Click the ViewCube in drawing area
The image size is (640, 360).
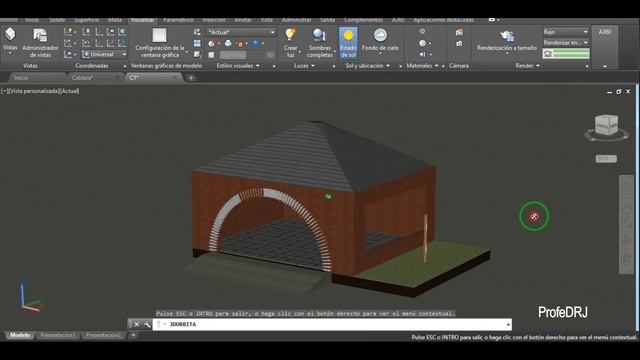[607, 126]
